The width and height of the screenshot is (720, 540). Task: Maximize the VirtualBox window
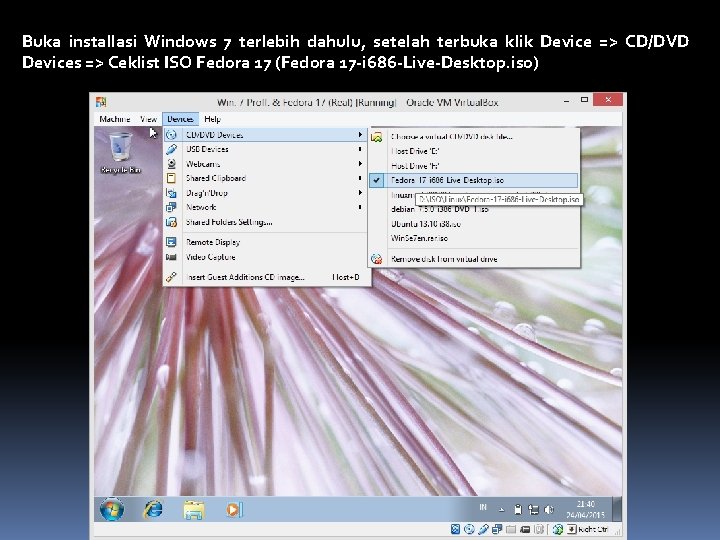(584, 100)
